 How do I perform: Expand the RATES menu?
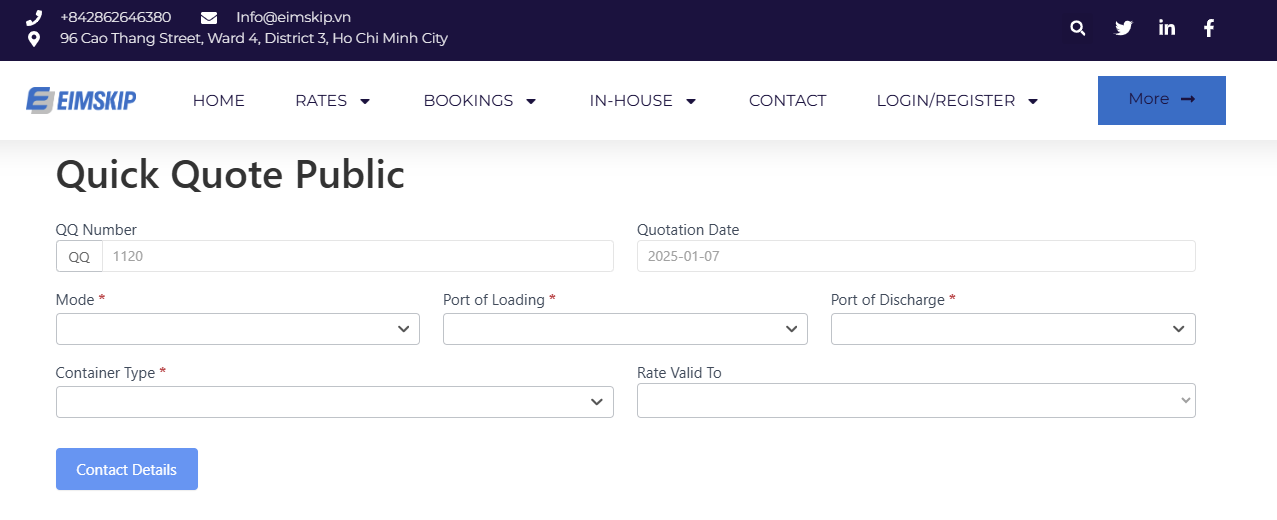click(332, 100)
